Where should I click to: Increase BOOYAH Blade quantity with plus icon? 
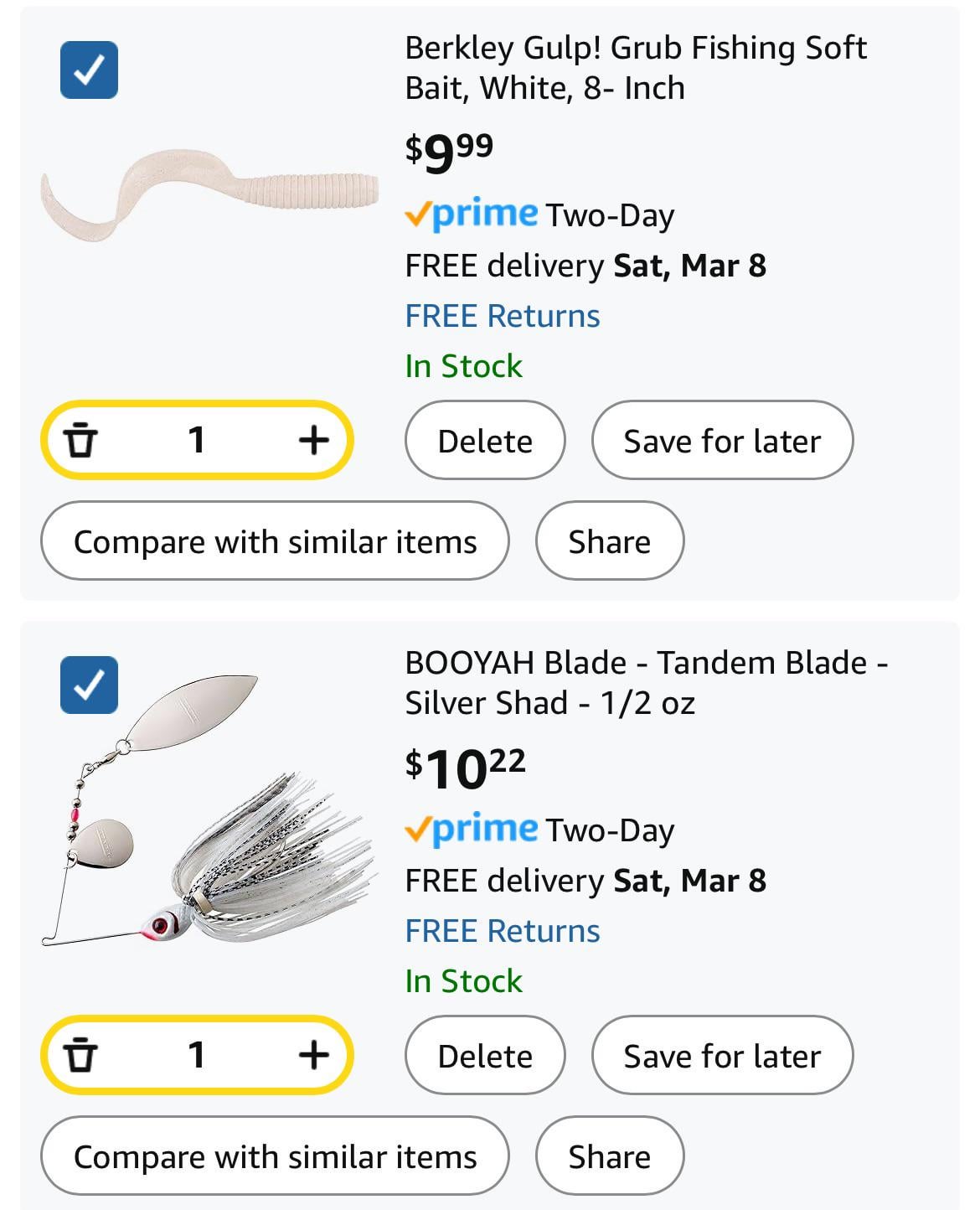click(313, 1055)
